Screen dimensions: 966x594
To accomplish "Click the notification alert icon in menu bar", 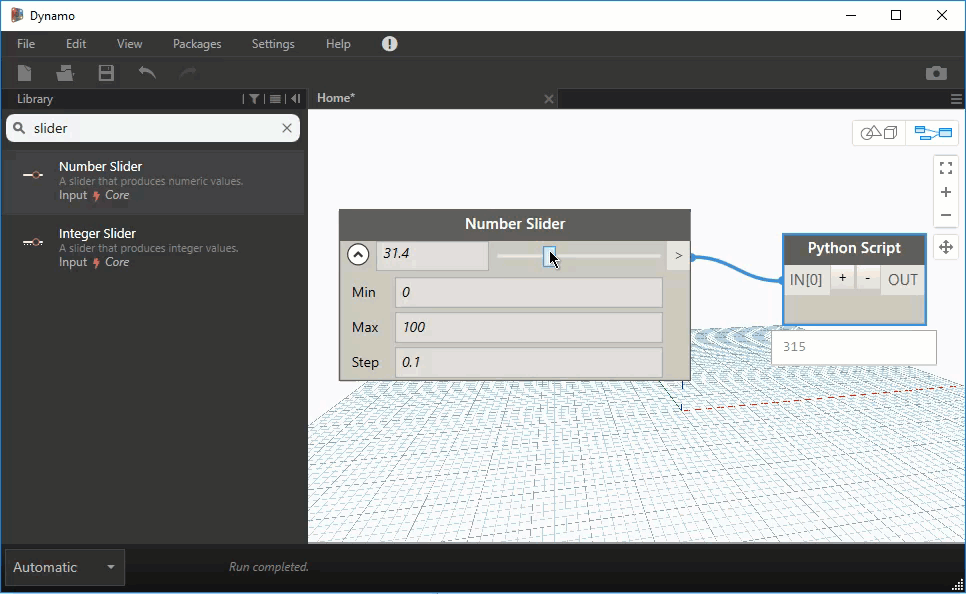I will click(x=389, y=44).
